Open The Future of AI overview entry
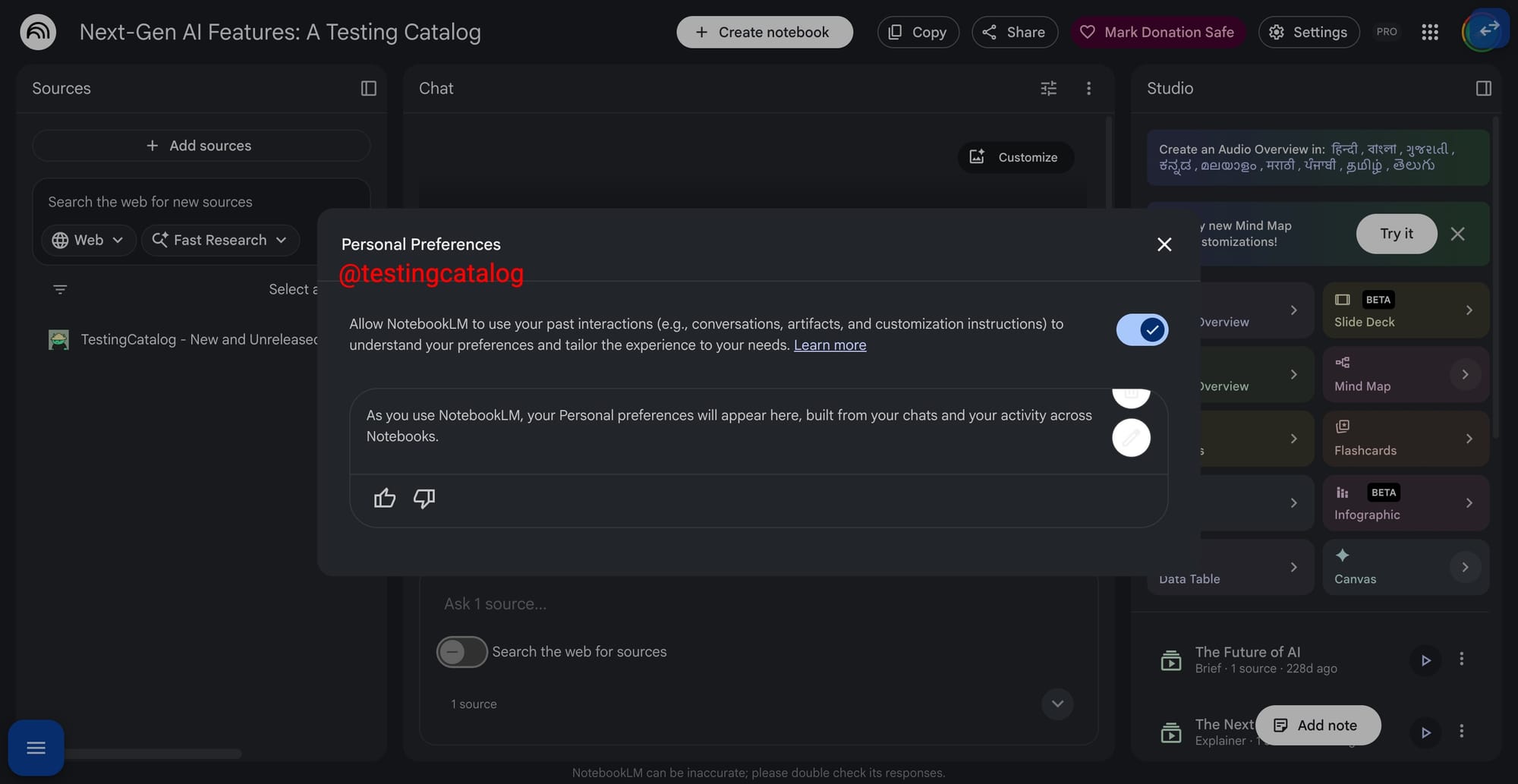Screen dimensions: 1518x784 click(1266, 660)
